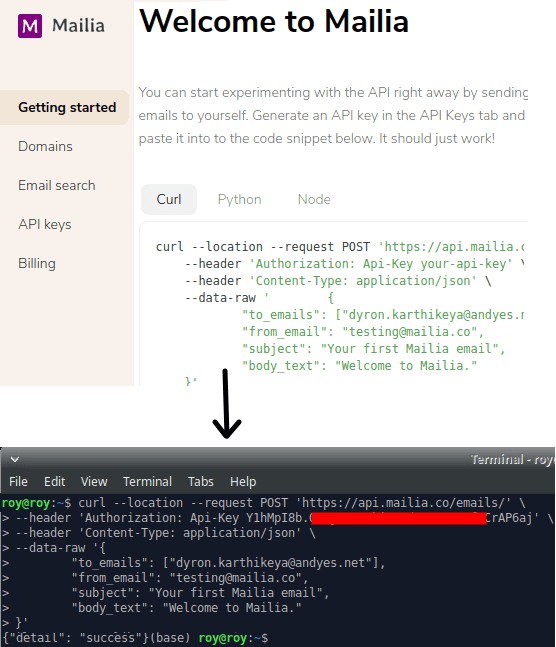Open the terminal File menu
The height and width of the screenshot is (647, 556).
(18, 482)
